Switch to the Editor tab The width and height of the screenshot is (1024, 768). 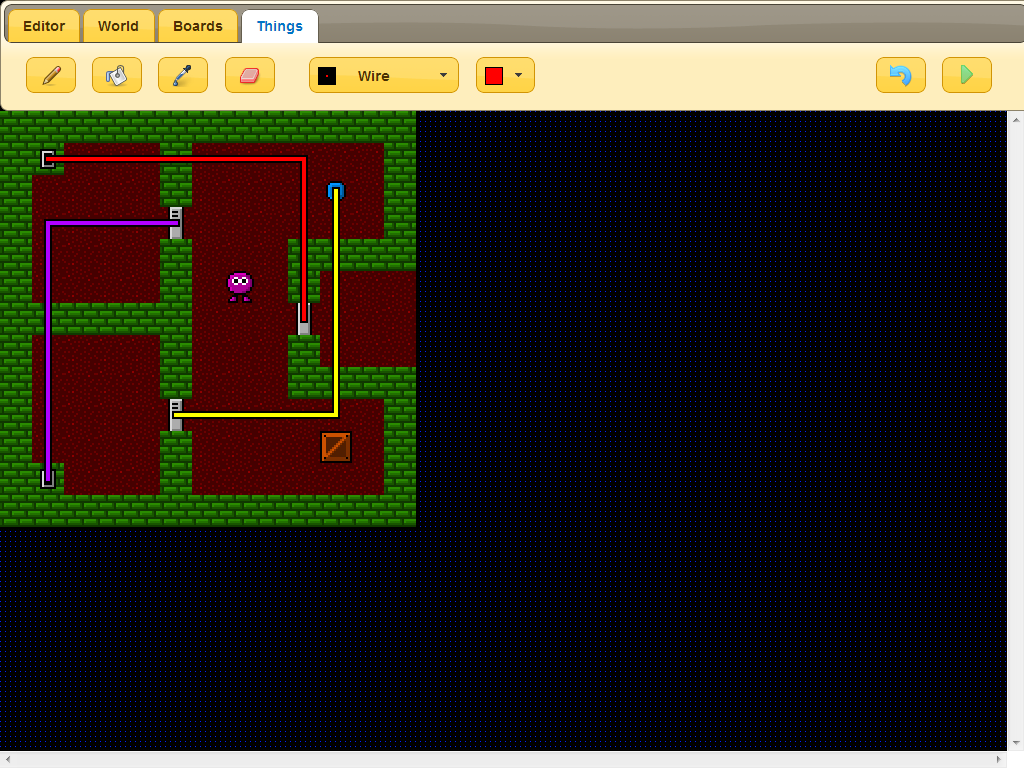[44, 26]
